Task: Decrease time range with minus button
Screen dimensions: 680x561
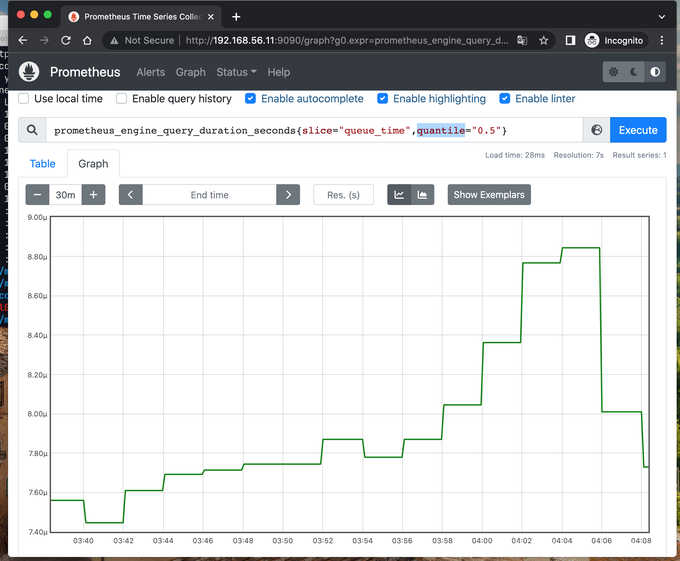Action: (38, 195)
